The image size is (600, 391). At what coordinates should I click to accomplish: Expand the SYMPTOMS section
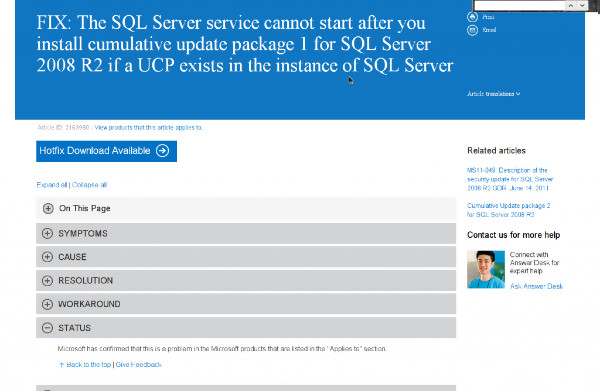(x=246, y=233)
